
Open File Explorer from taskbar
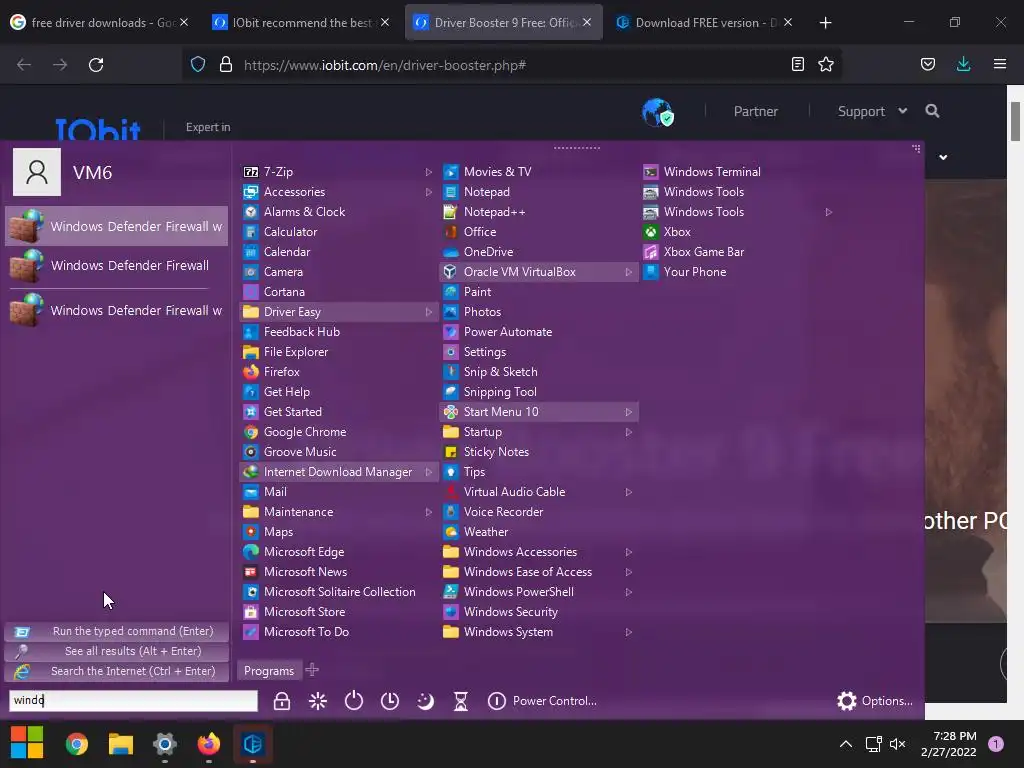pos(121,744)
